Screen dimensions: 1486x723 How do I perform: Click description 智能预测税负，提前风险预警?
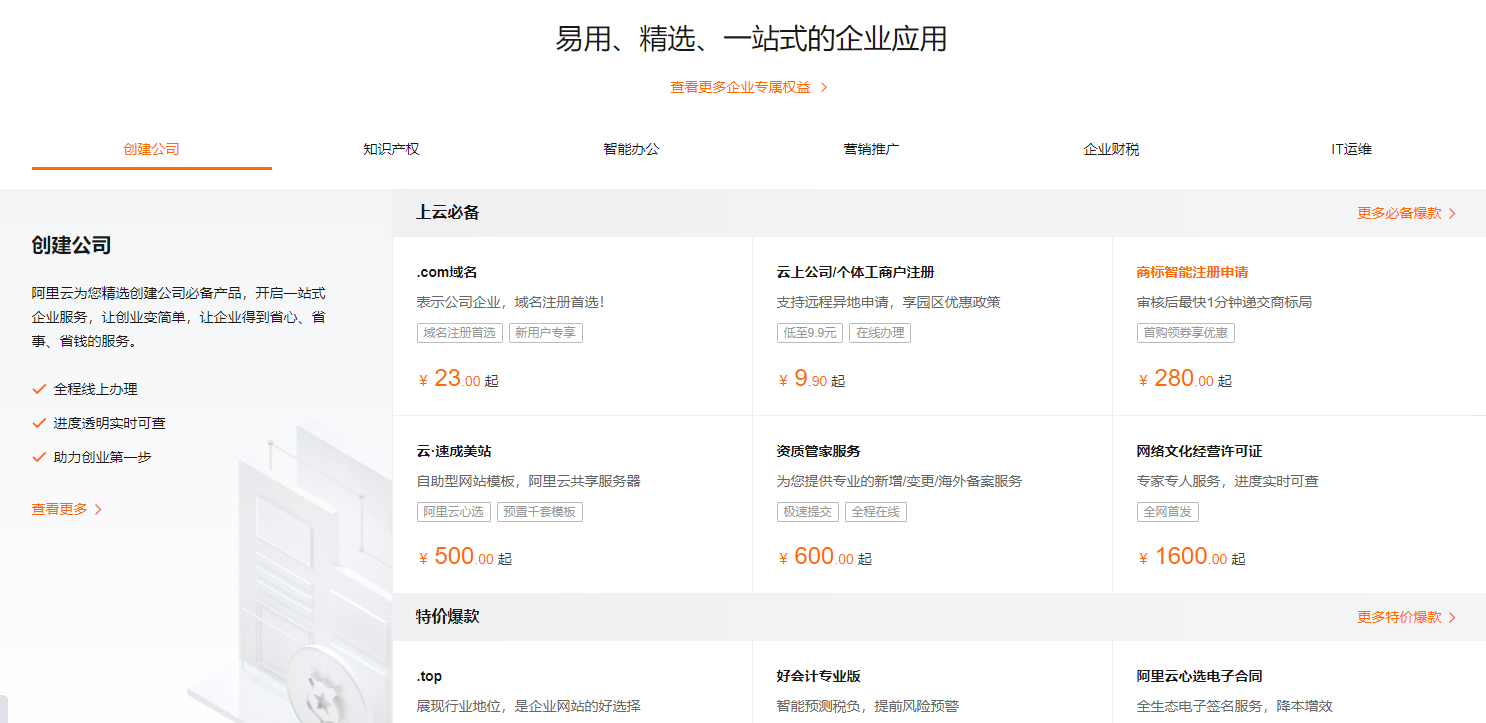click(x=868, y=706)
